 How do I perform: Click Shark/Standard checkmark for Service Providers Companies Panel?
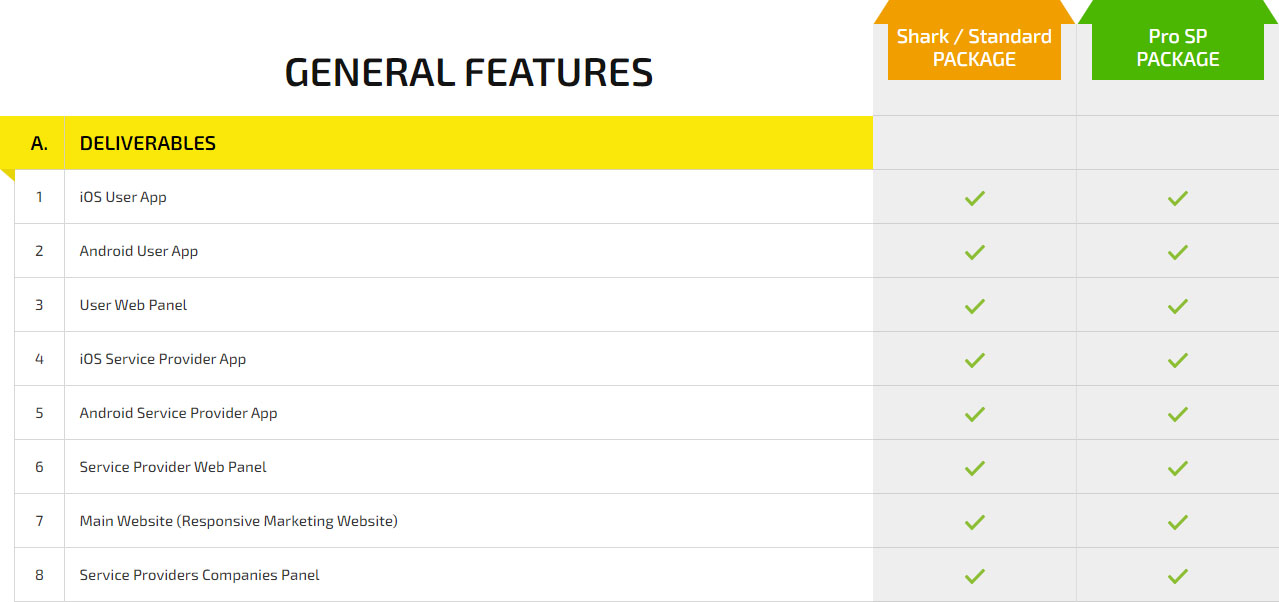point(975,576)
